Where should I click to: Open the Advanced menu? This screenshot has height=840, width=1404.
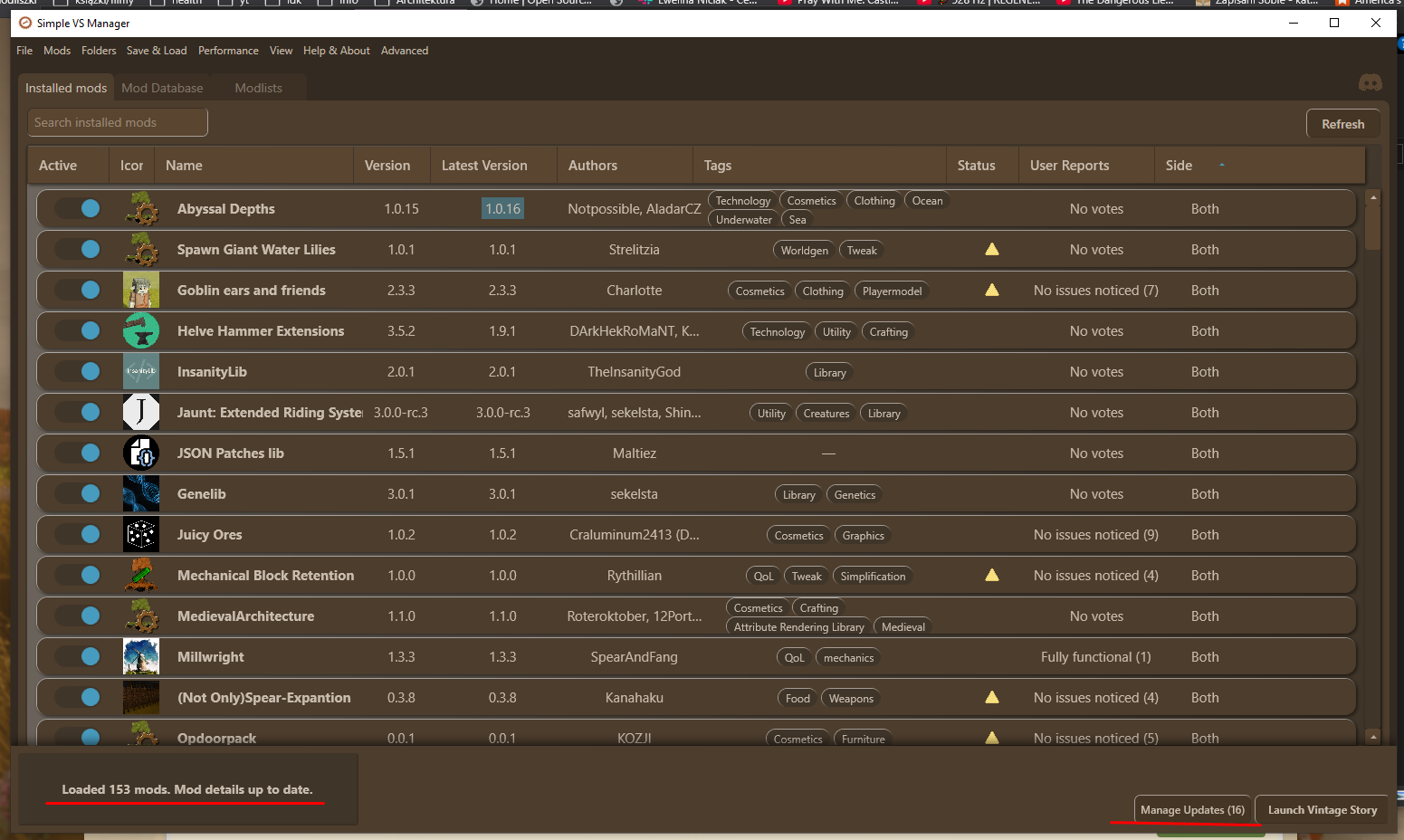point(404,51)
